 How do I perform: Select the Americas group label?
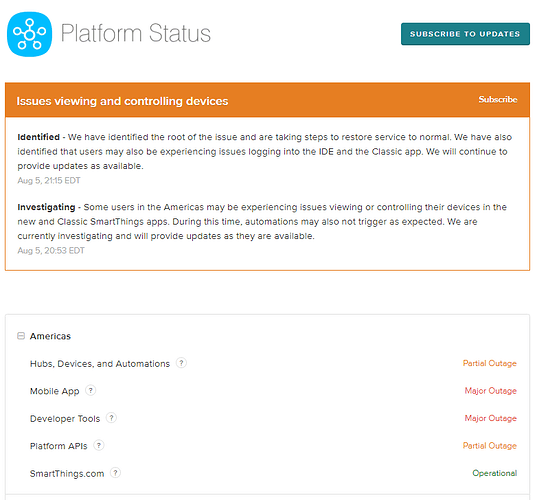tap(50, 336)
